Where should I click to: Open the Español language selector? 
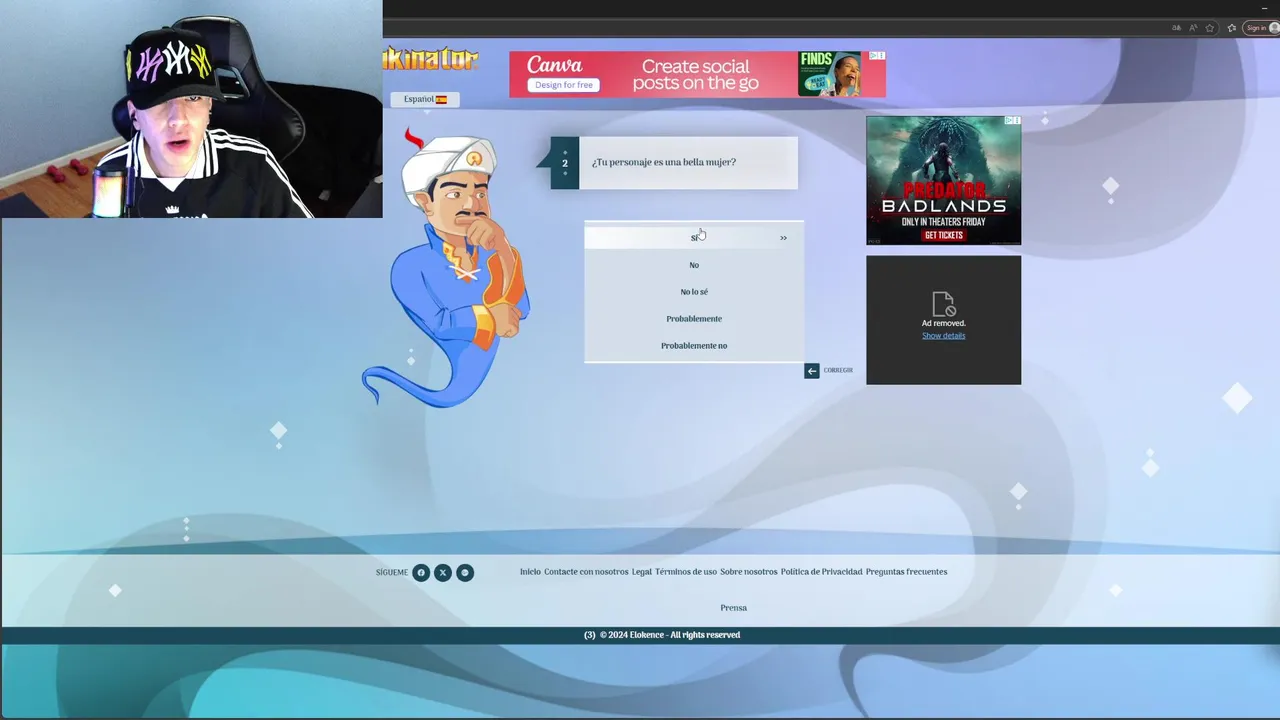tap(425, 99)
